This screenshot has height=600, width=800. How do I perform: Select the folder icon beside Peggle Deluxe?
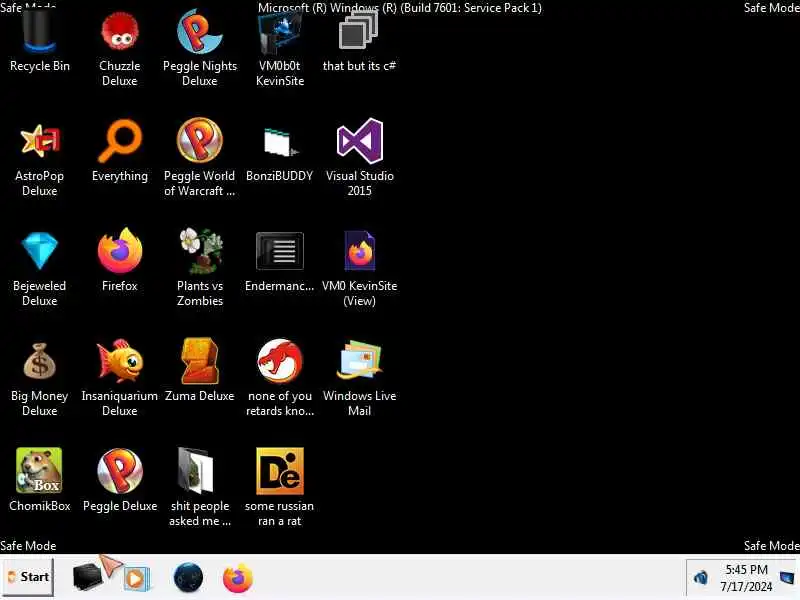[196, 470]
